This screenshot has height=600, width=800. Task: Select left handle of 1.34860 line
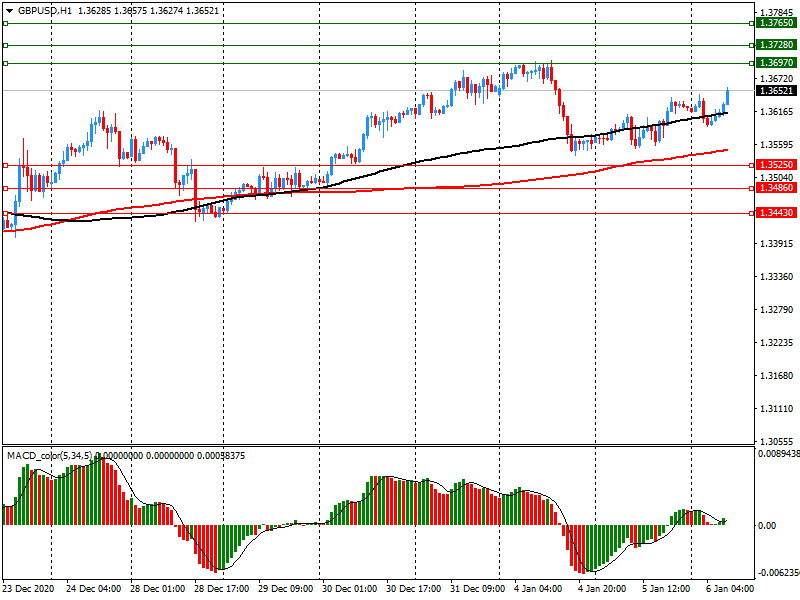pos(6,188)
